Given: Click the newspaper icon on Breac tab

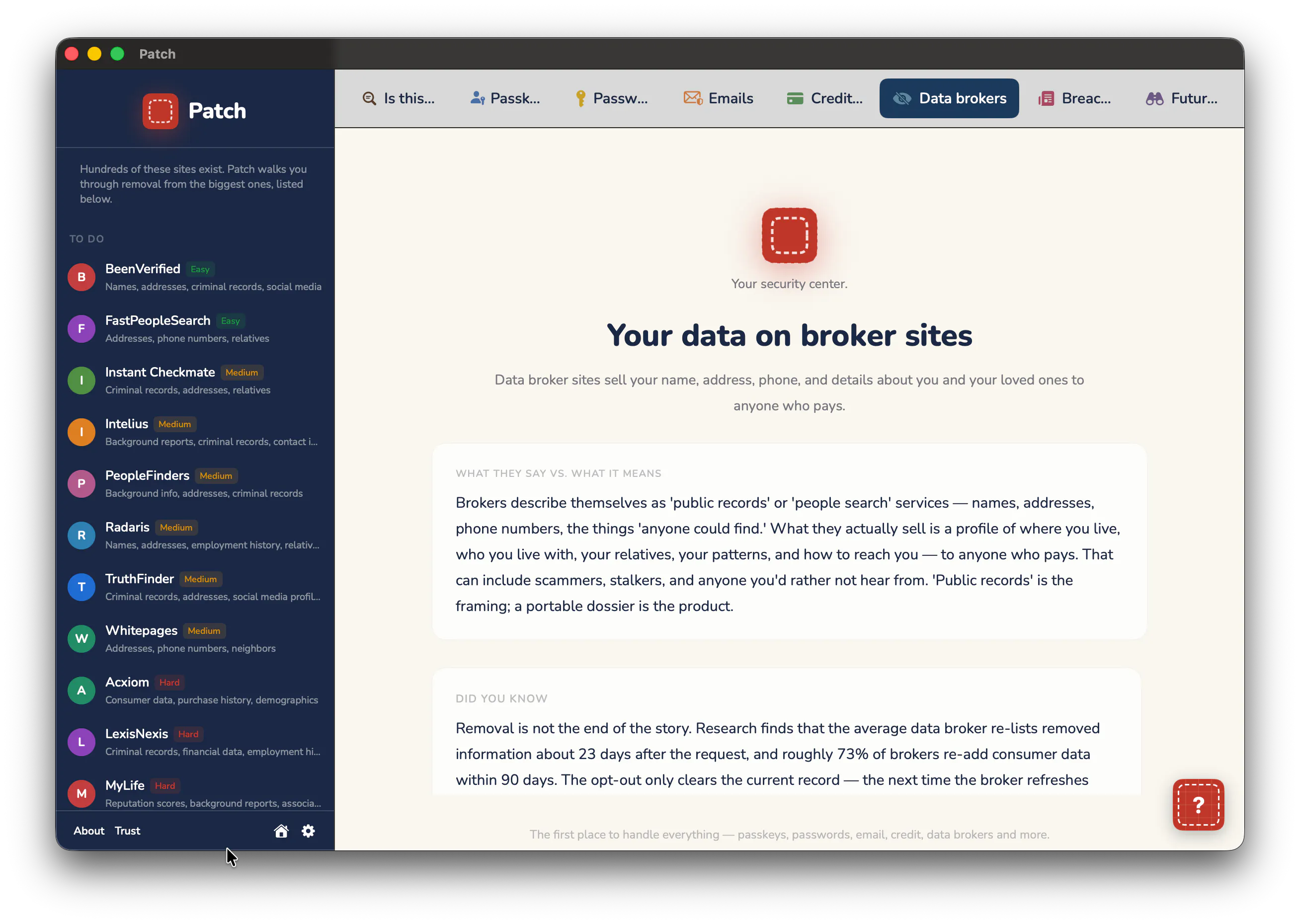Looking at the screenshot, I should click(1046, 98).
